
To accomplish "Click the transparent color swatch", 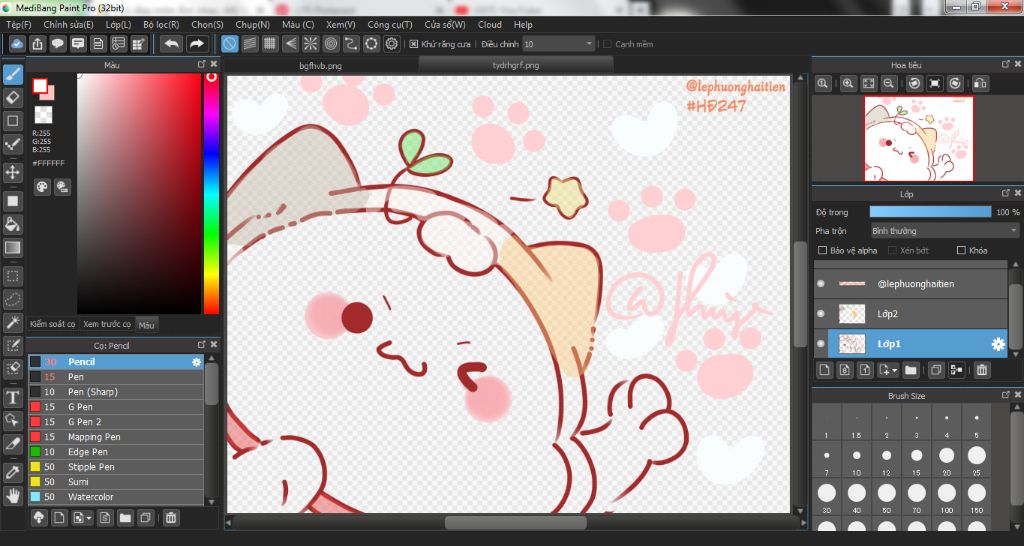I will point(43,115).
